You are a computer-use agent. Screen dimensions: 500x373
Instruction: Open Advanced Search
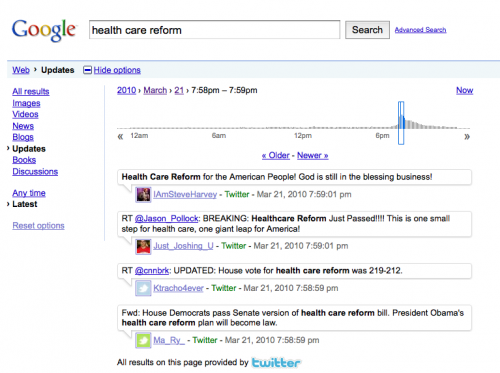(420, 30)
